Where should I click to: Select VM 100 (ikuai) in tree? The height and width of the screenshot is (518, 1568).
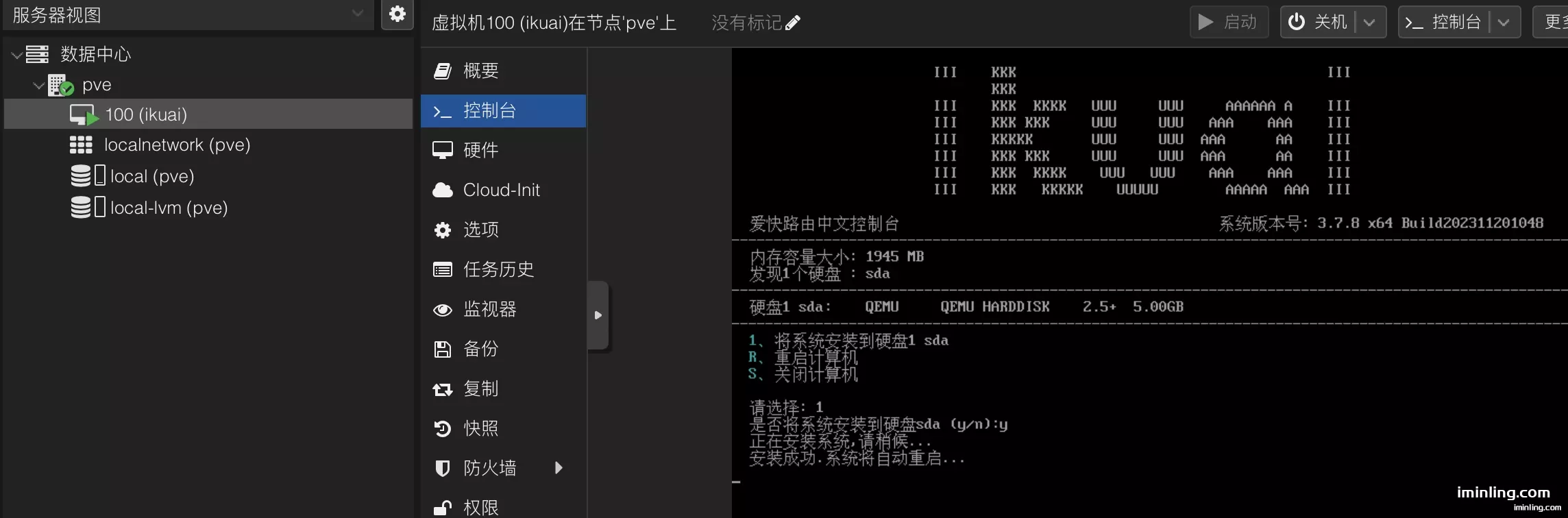click(208, 114)
